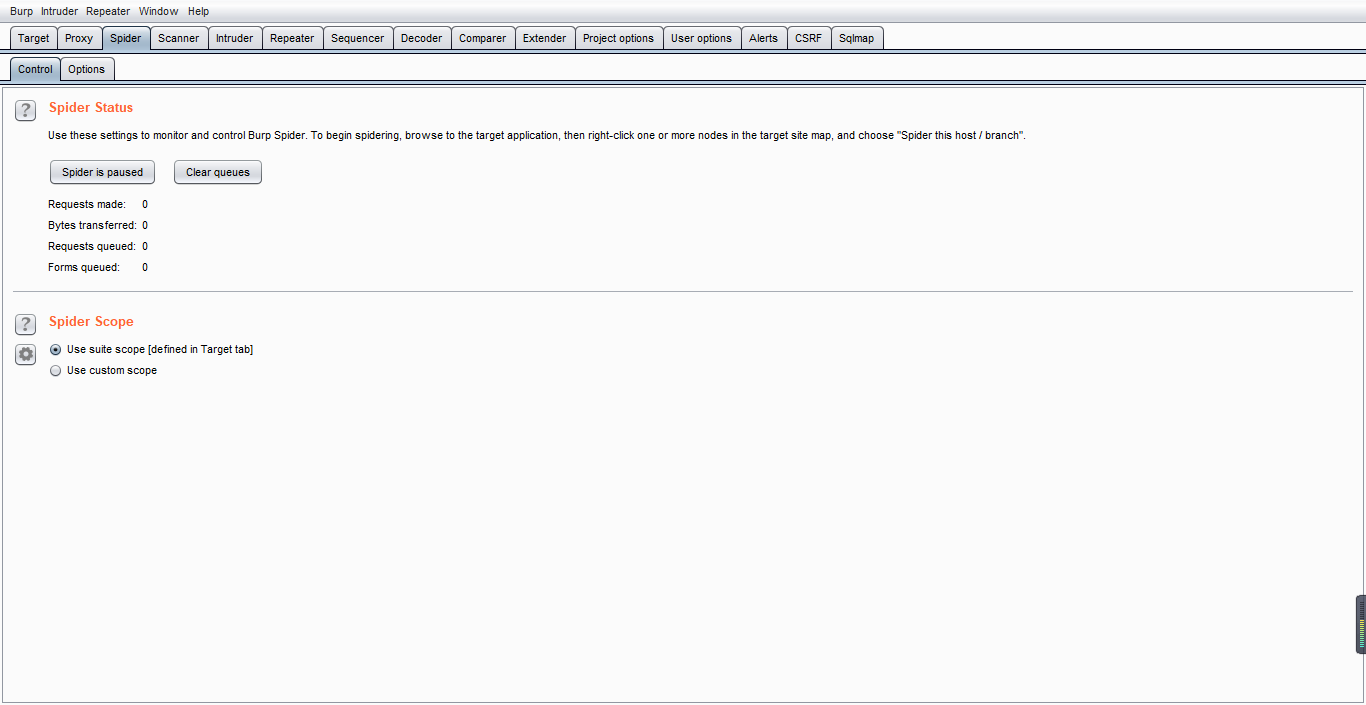This screenshot has width=1366, height=705.
Task: Open the Intruder menu in menu bar
Action: coord(59,11)
